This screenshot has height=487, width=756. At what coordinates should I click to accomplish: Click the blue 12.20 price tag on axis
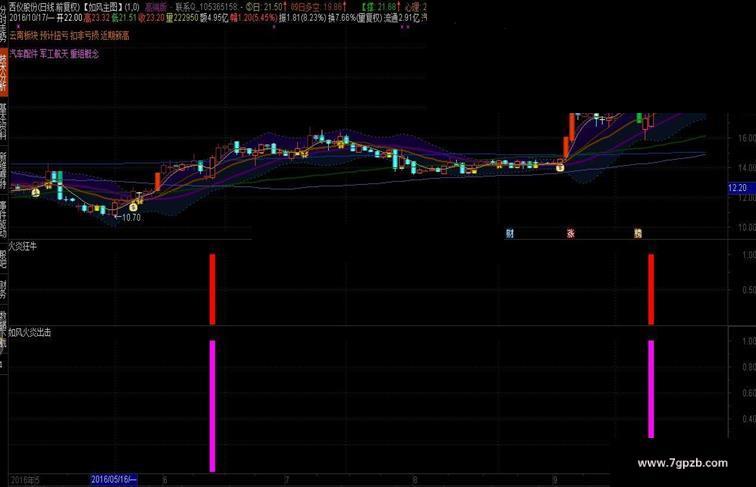pyautogui.click(x=741, y=188)
